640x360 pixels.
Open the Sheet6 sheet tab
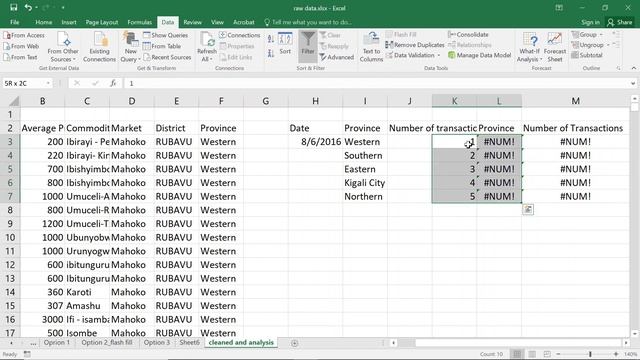pyautogui.click(x=190, y=343)
